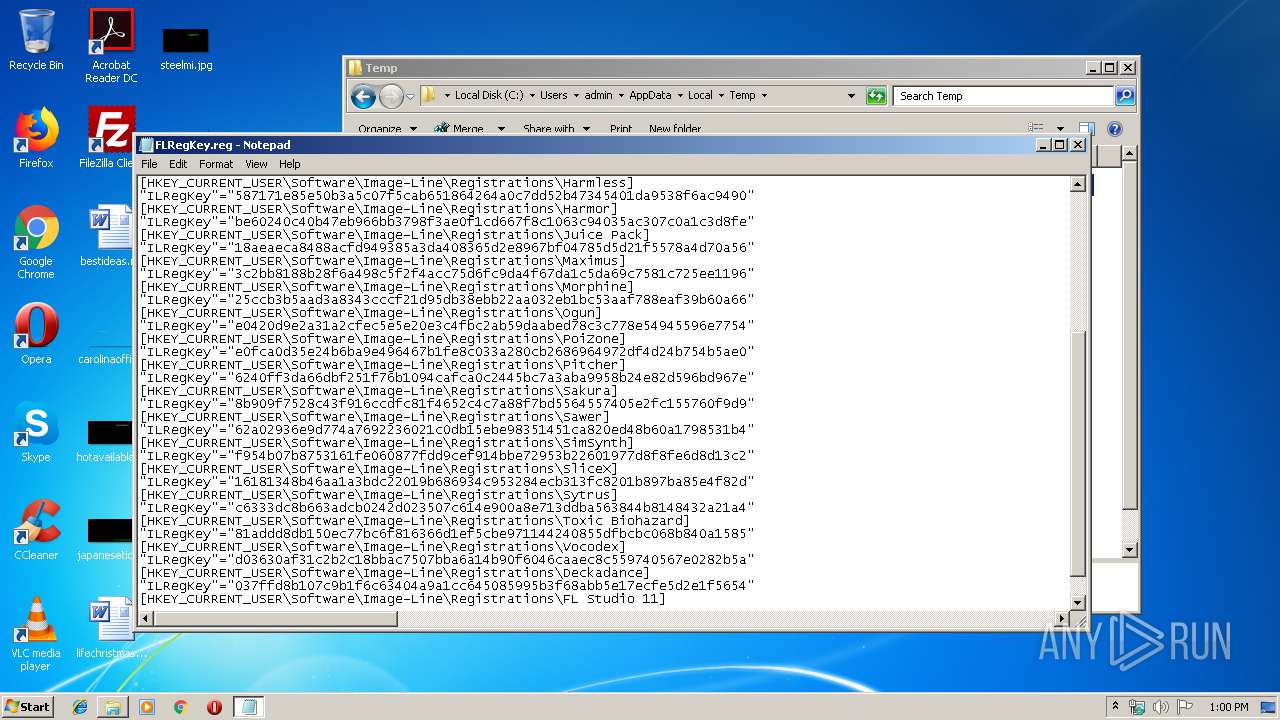The image size is (1280, 720).
Task: Toggle preview pane button in Explorer
Action: click(x=1086, y=128)
